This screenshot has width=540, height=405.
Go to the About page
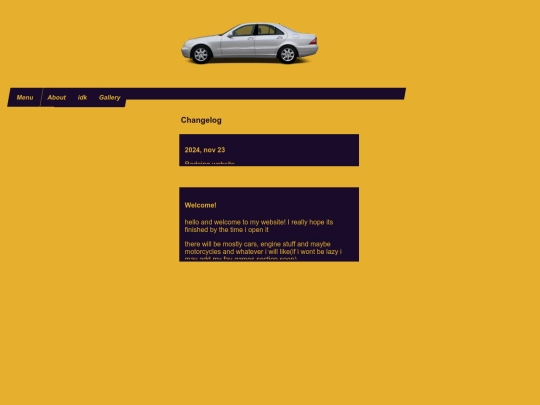click(x=56, y=97)
